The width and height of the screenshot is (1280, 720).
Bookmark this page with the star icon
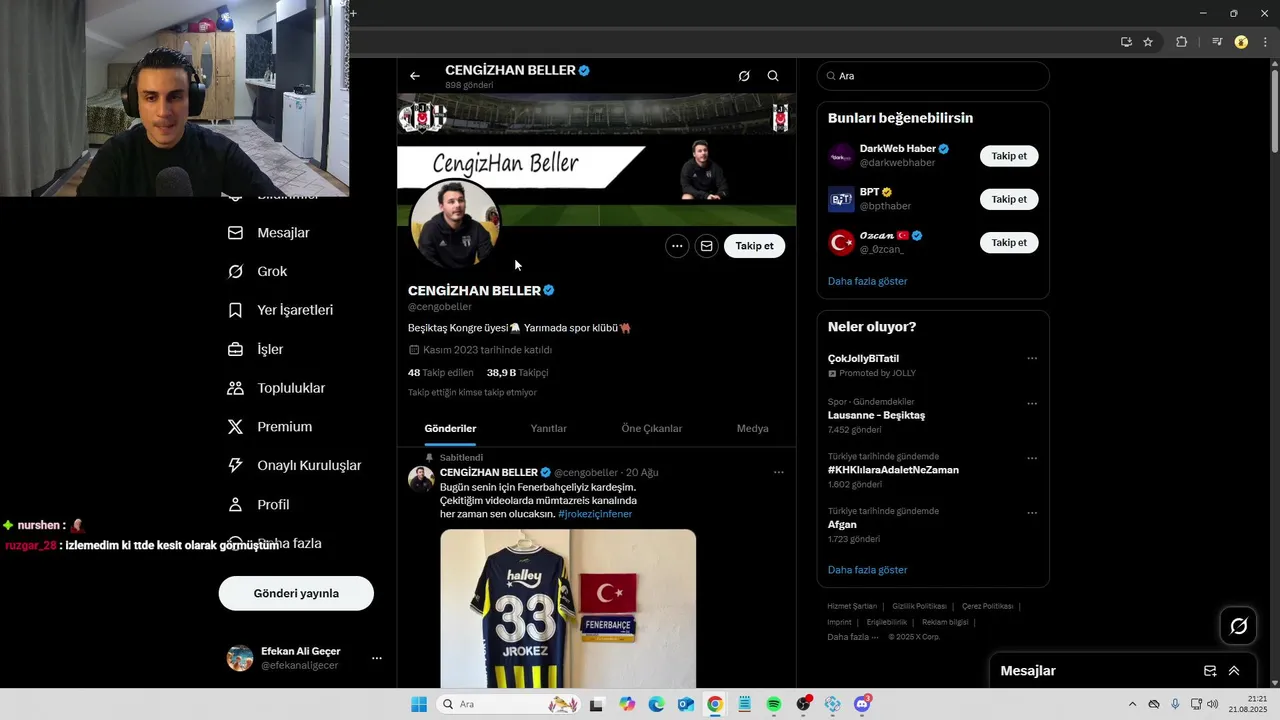[x=1148, y=42]
